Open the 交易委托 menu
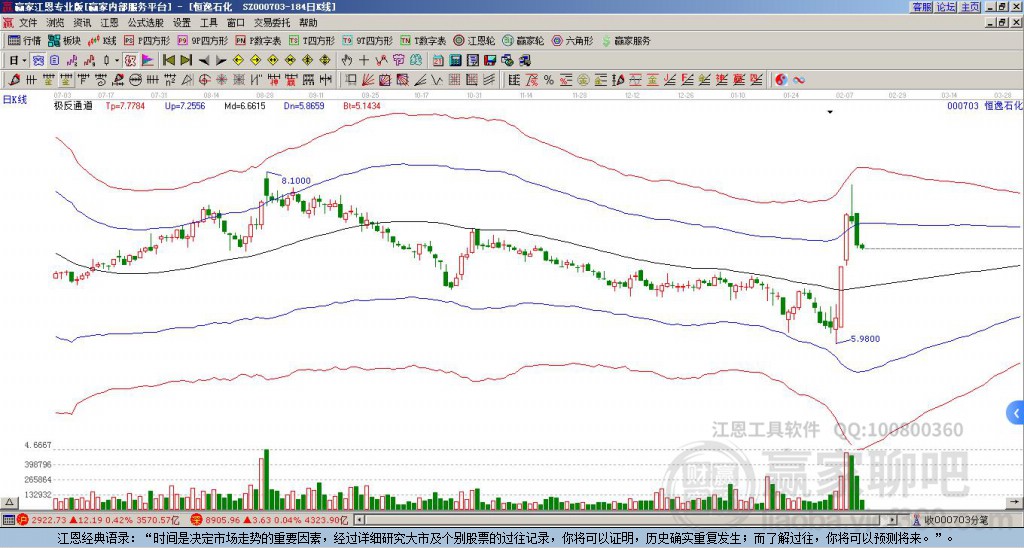This screenshot has width=1024, height=548. 272,23
